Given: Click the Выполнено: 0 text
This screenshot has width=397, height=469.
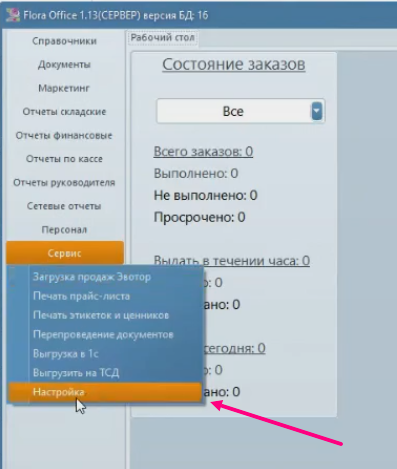Looking at the screenshot, I should click(x=196, y=173).
